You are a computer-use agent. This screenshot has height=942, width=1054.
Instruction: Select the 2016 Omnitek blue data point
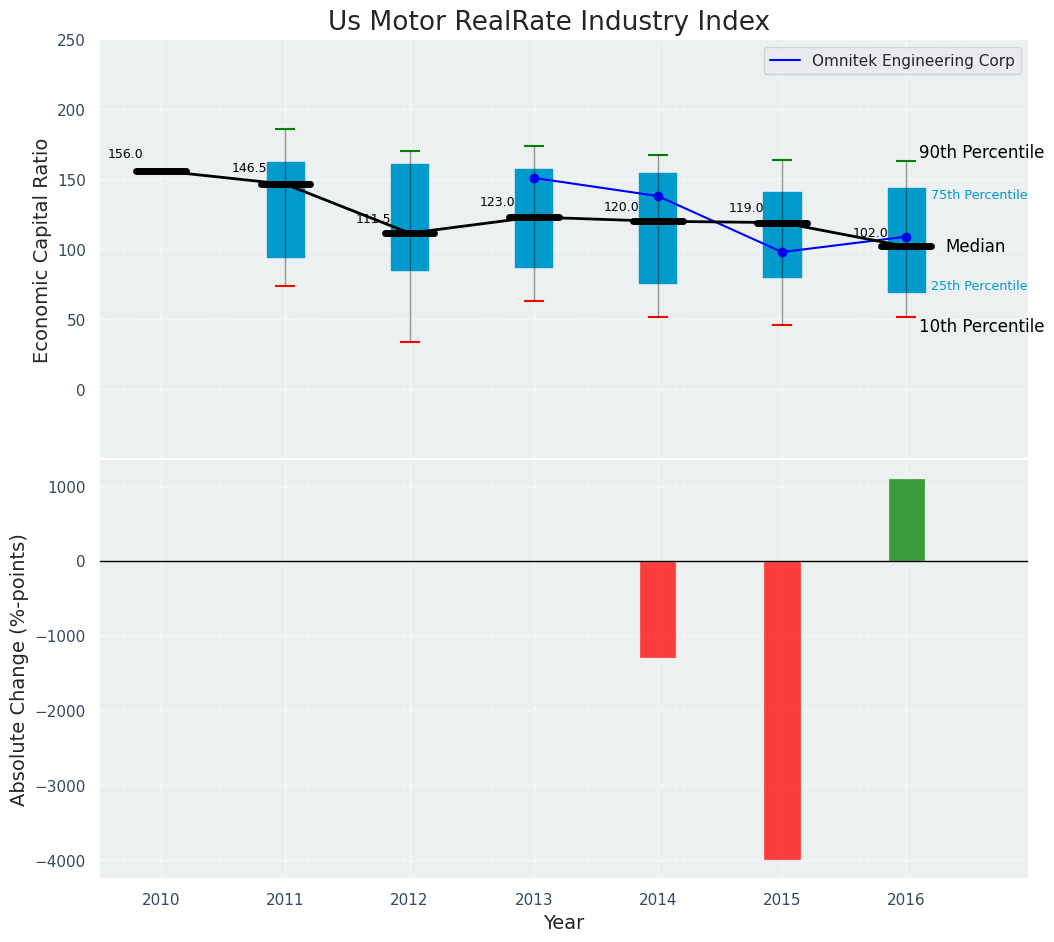tap(906, 237)
